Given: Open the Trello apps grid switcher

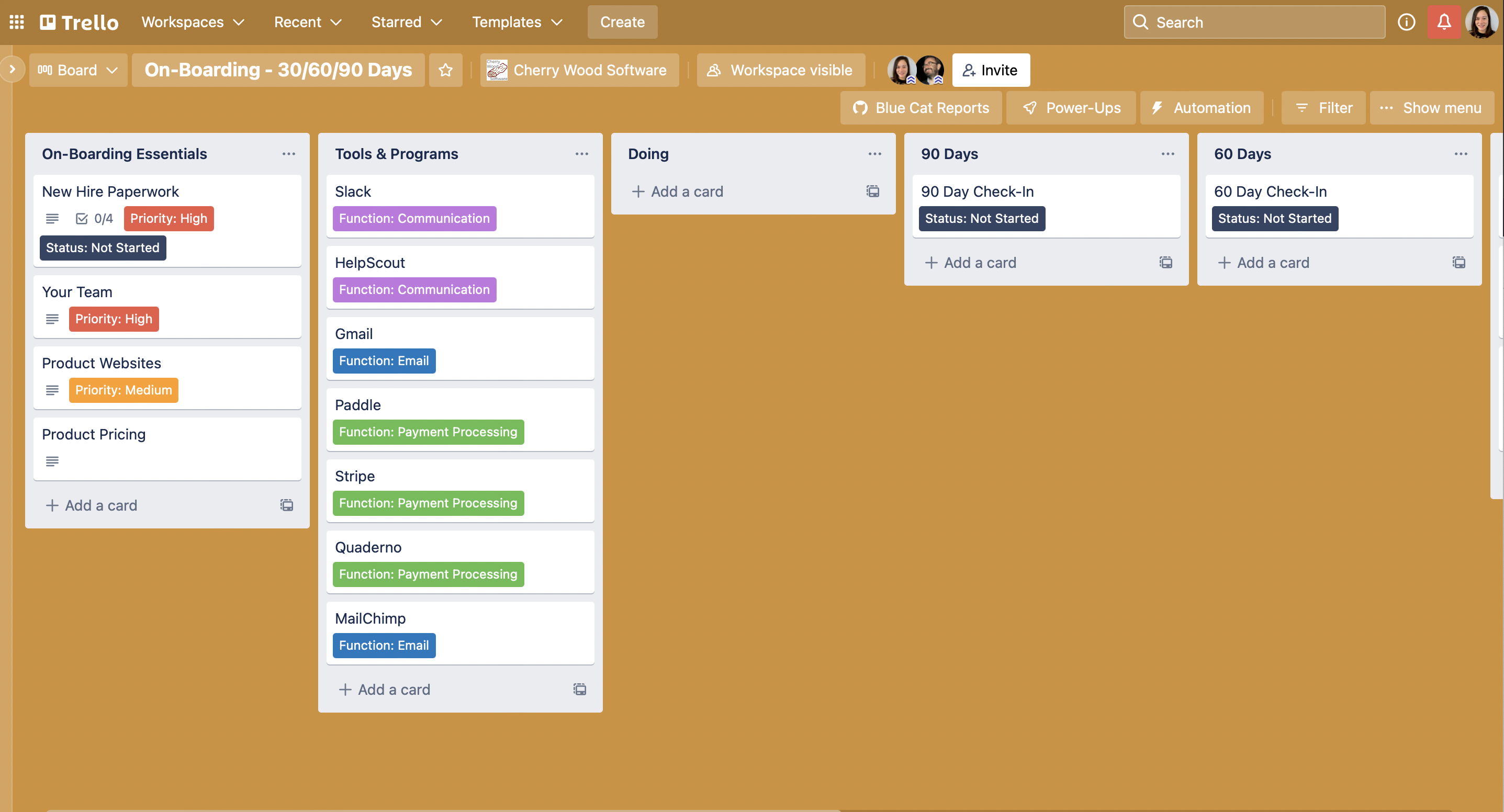Looking at the screenshot, I should tap(16, 21).
